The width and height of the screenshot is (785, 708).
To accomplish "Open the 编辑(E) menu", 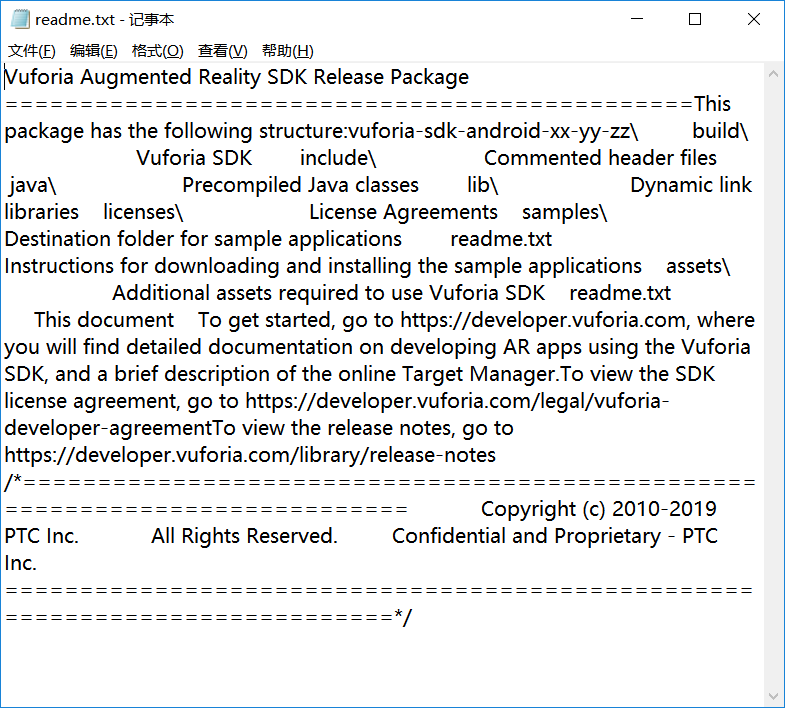I will [x=94, y=51].
